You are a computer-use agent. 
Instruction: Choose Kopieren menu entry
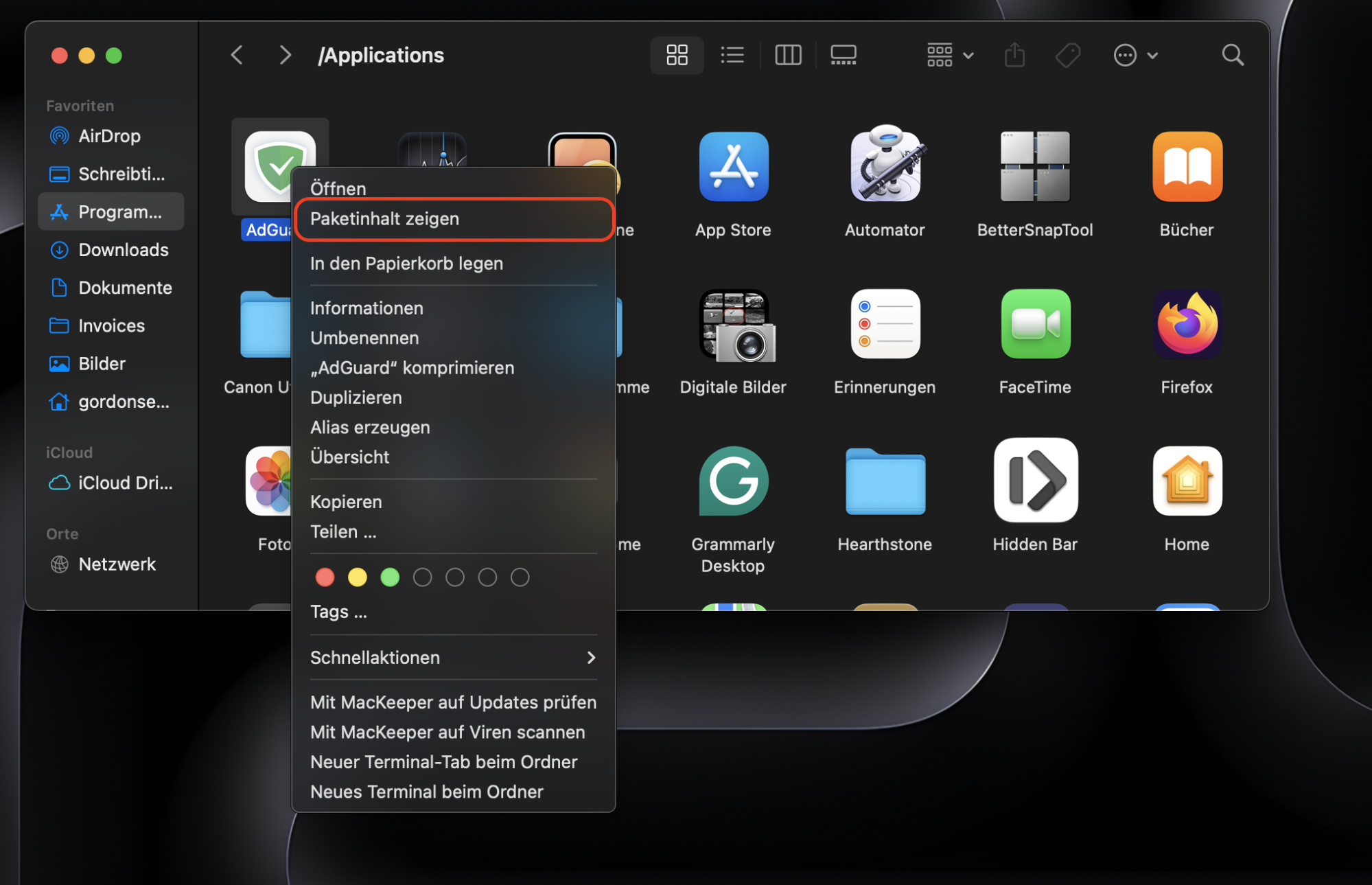(454, 502)
